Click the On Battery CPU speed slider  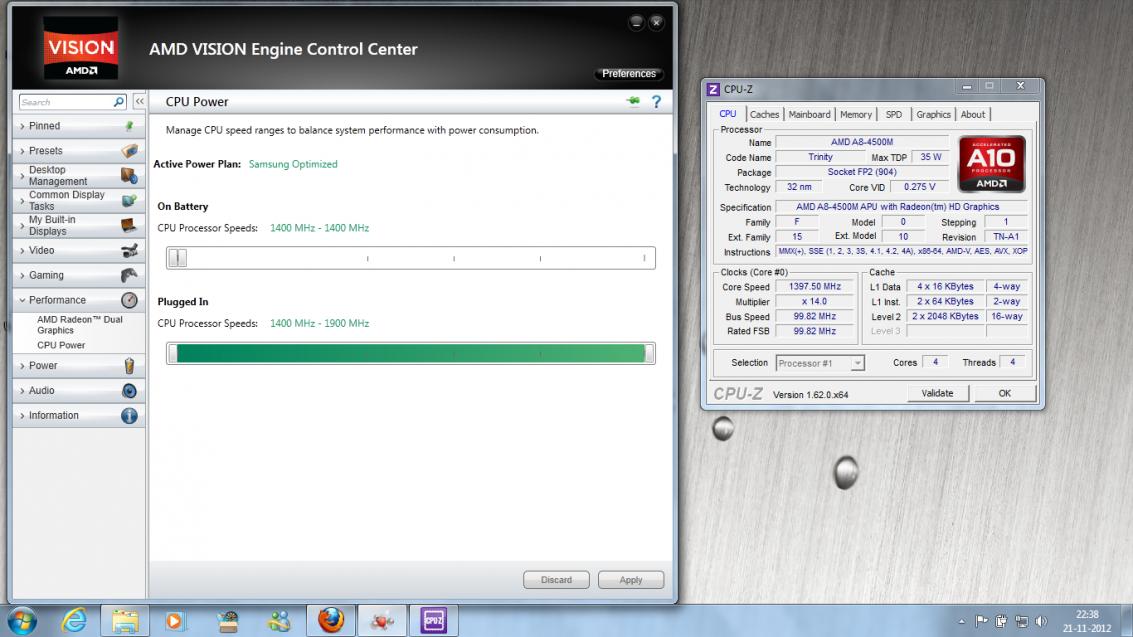[x=410, y=258]
